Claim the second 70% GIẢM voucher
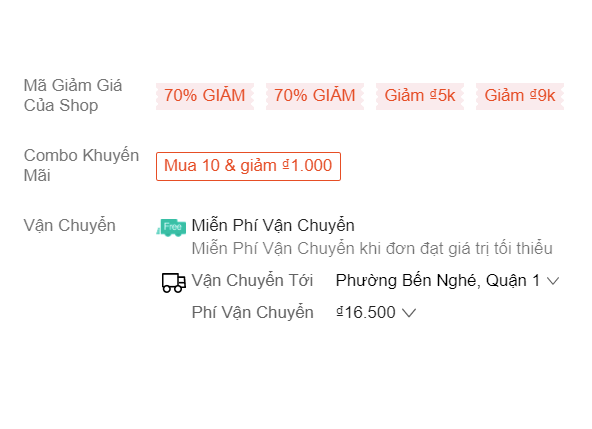 click(x=315, y=96)
